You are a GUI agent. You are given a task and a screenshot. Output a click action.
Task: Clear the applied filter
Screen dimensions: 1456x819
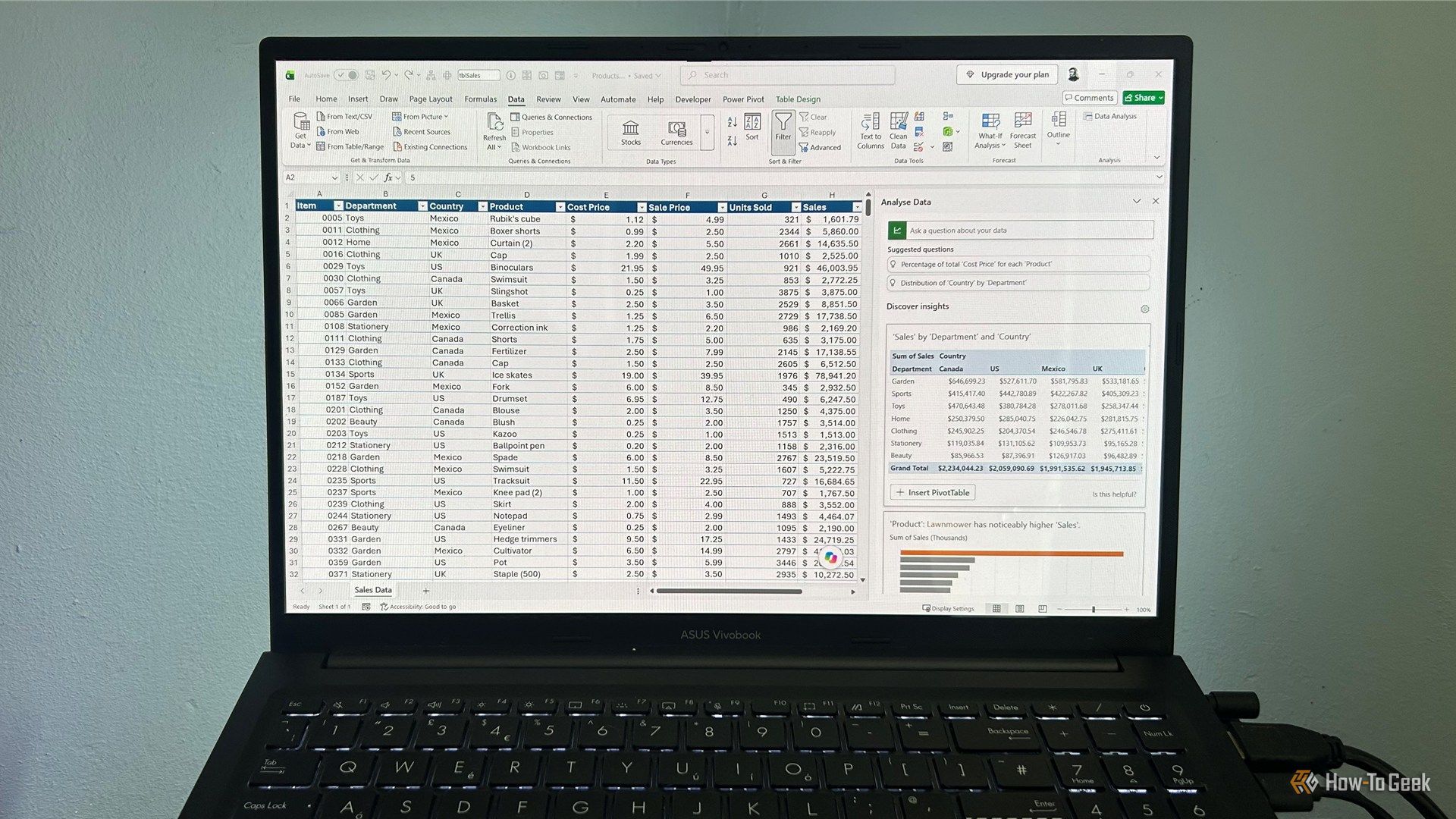pos(813,117)
